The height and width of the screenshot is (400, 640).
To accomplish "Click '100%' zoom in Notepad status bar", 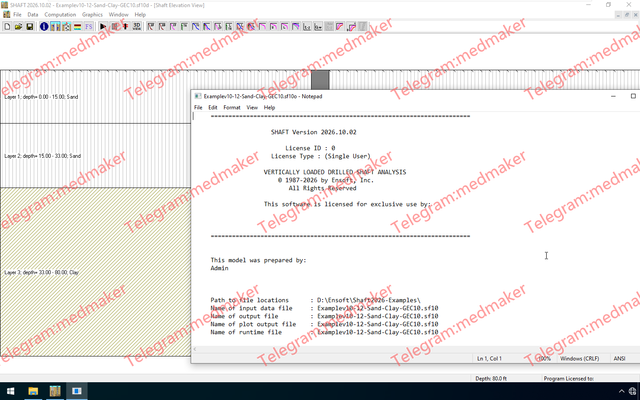I will pos(544,358).
